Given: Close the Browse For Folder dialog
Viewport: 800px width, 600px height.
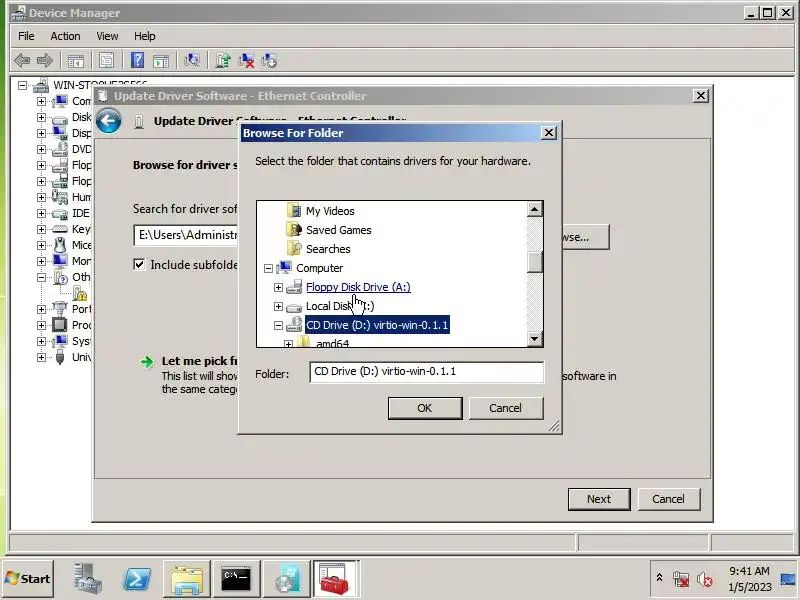Looking at the screenshot, I should [548, 133].
